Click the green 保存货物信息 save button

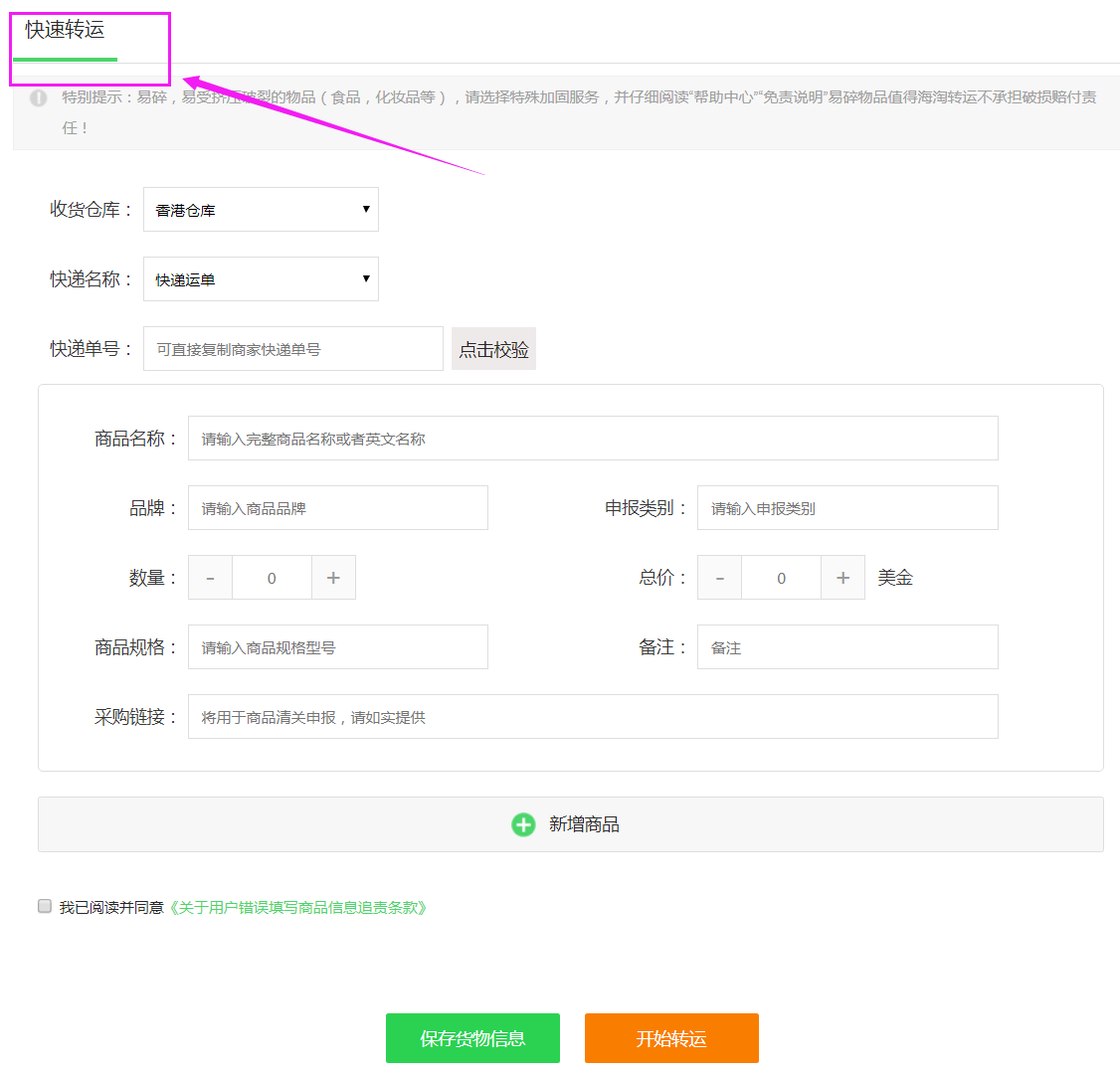coord(472,1037)
